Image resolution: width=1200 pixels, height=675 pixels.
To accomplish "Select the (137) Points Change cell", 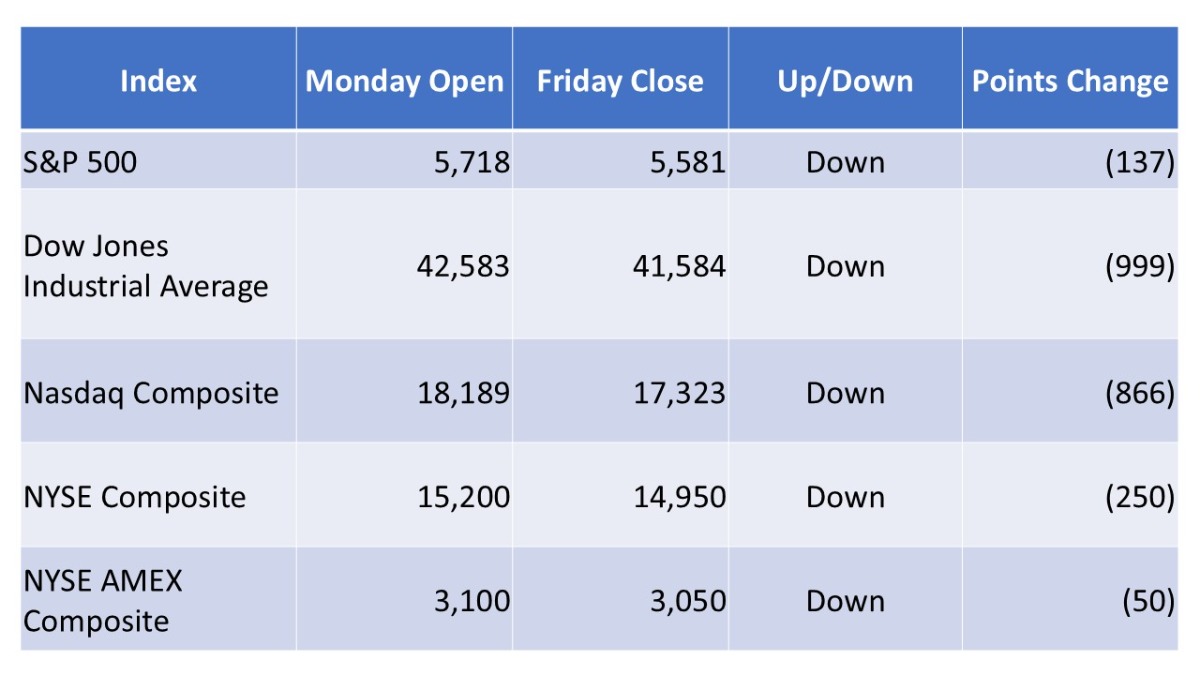I will tap(1140, 162).
